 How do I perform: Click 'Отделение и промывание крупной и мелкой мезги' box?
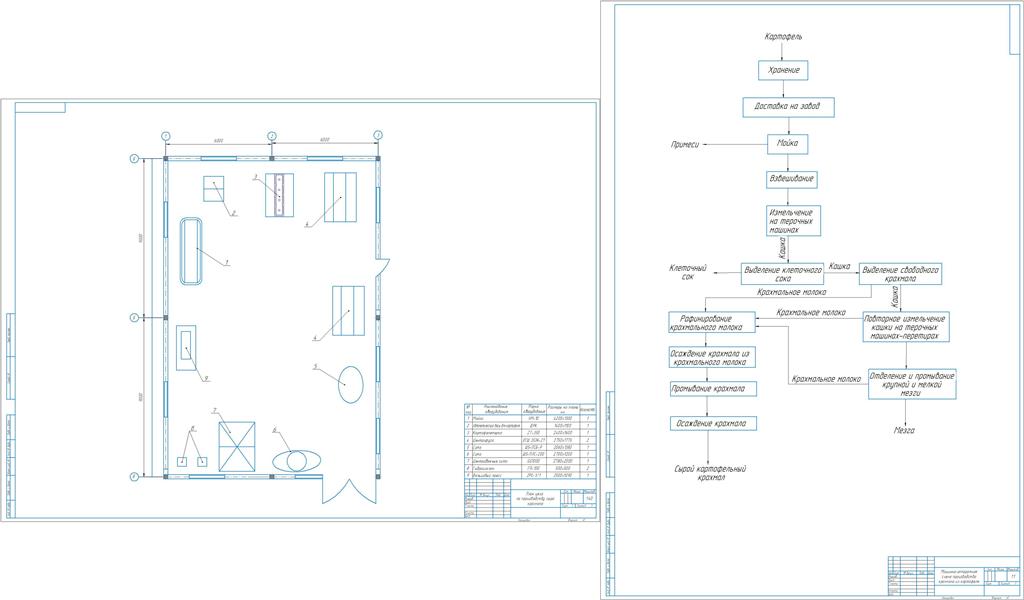[x=912, y=384]
